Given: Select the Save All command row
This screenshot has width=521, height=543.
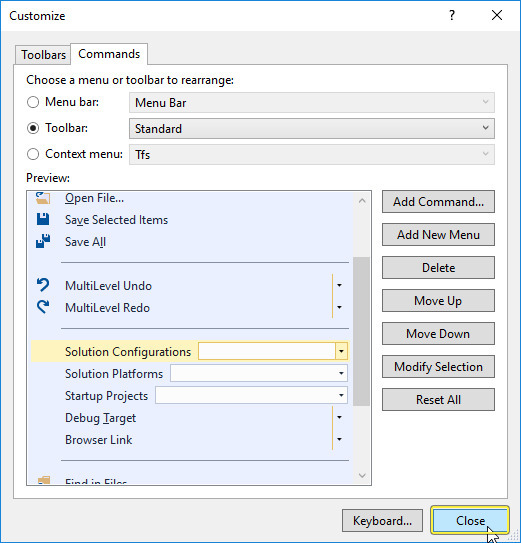Looking at the screenshot, I should click(x=190, y=241).
